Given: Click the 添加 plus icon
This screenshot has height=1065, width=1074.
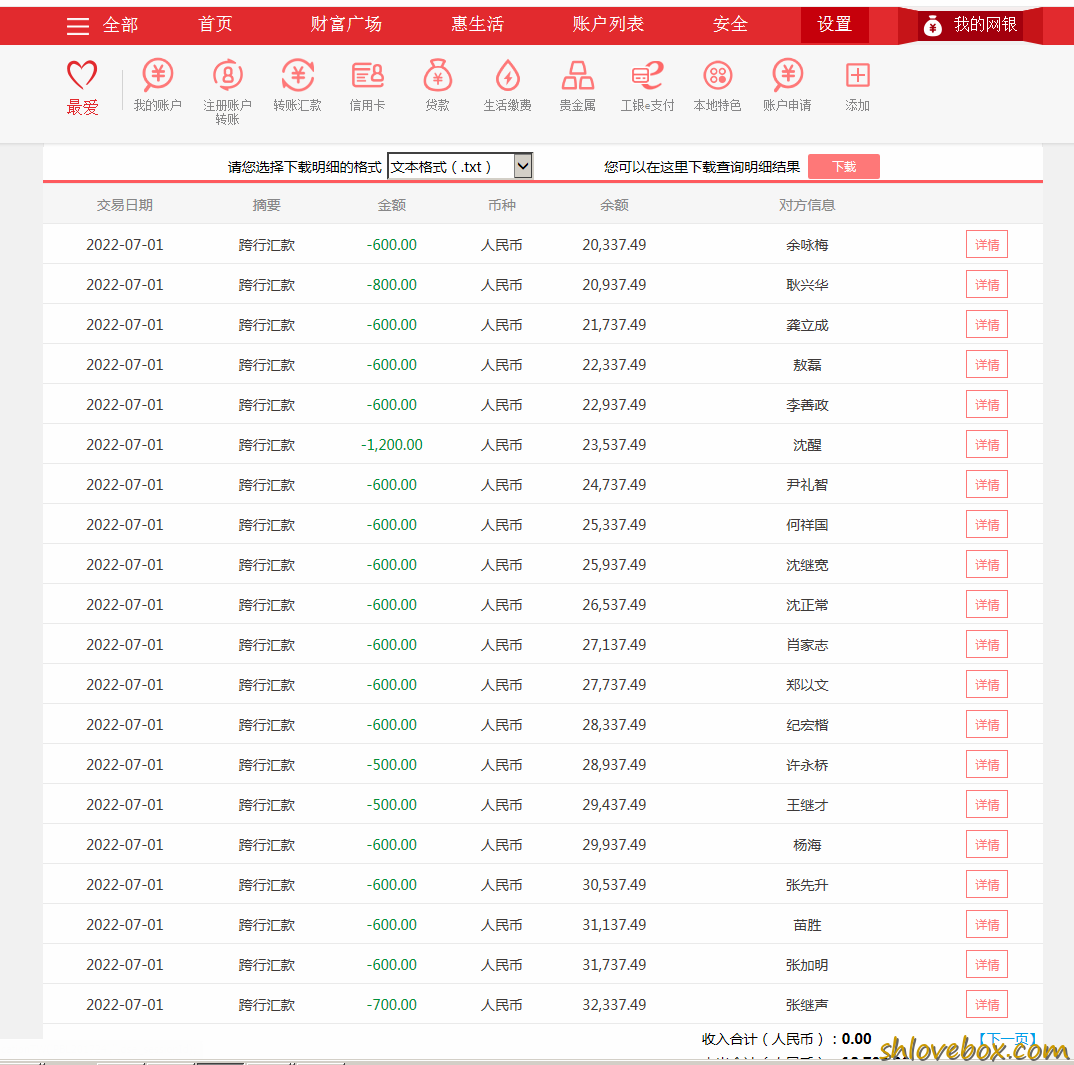Looking at the screenshot, I should point(857,75).
